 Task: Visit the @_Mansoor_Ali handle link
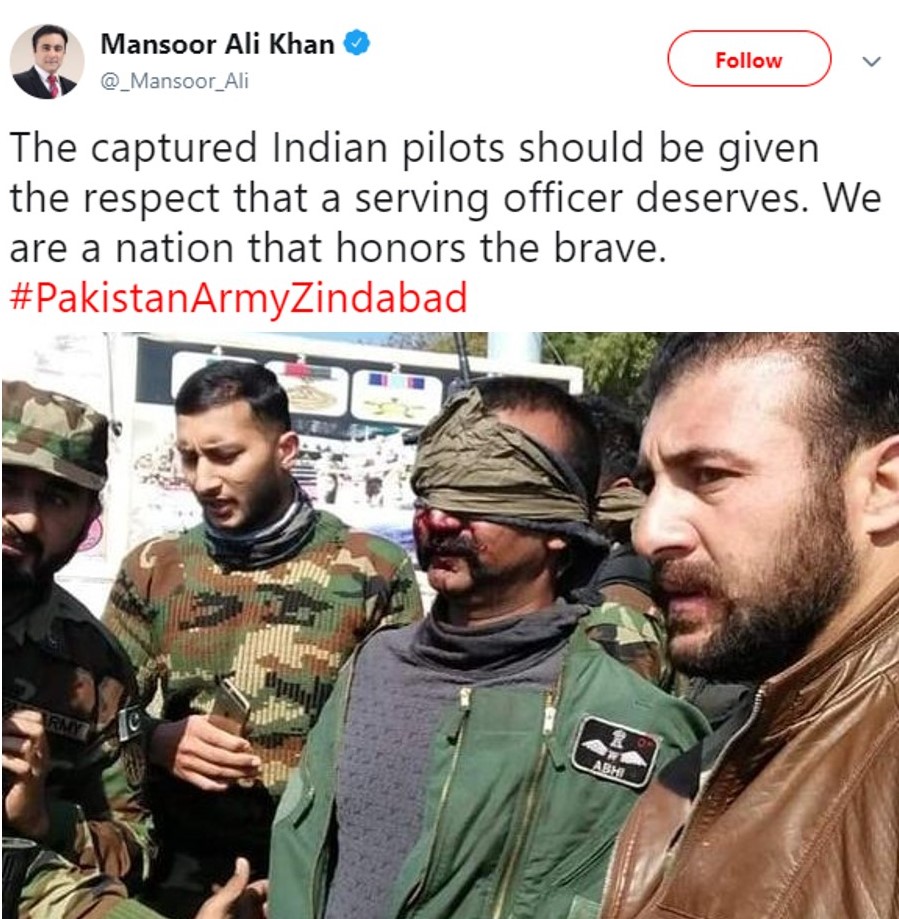[x=175, y=81]
